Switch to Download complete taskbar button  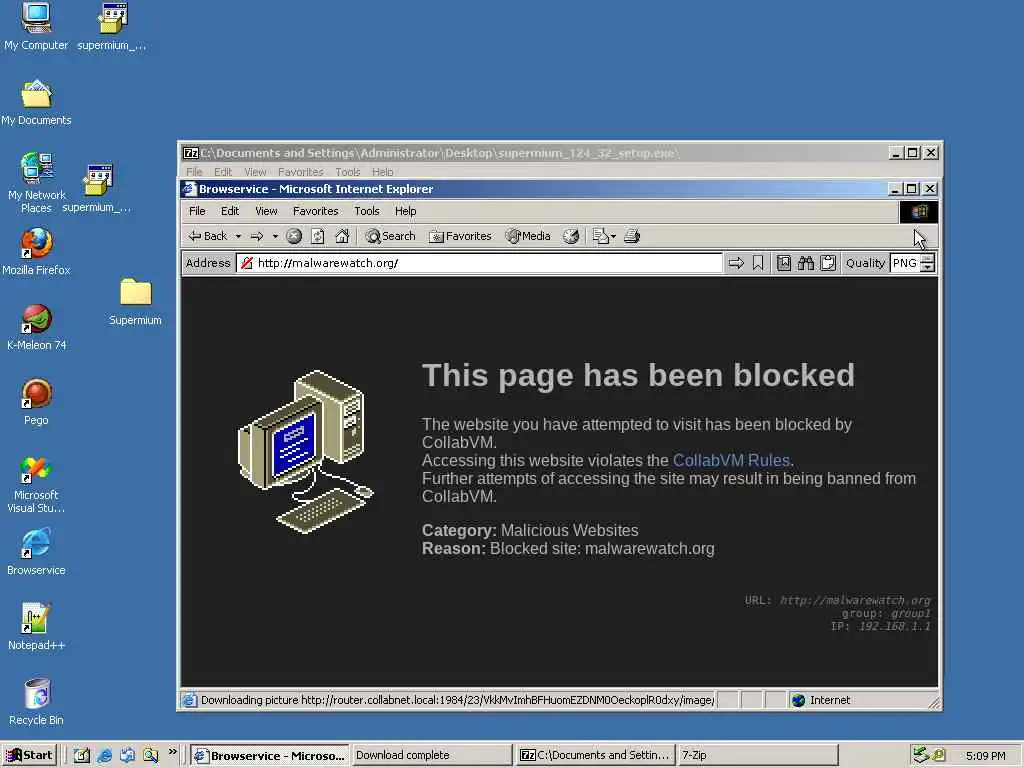pyautogui.click(x=431, y=755)
